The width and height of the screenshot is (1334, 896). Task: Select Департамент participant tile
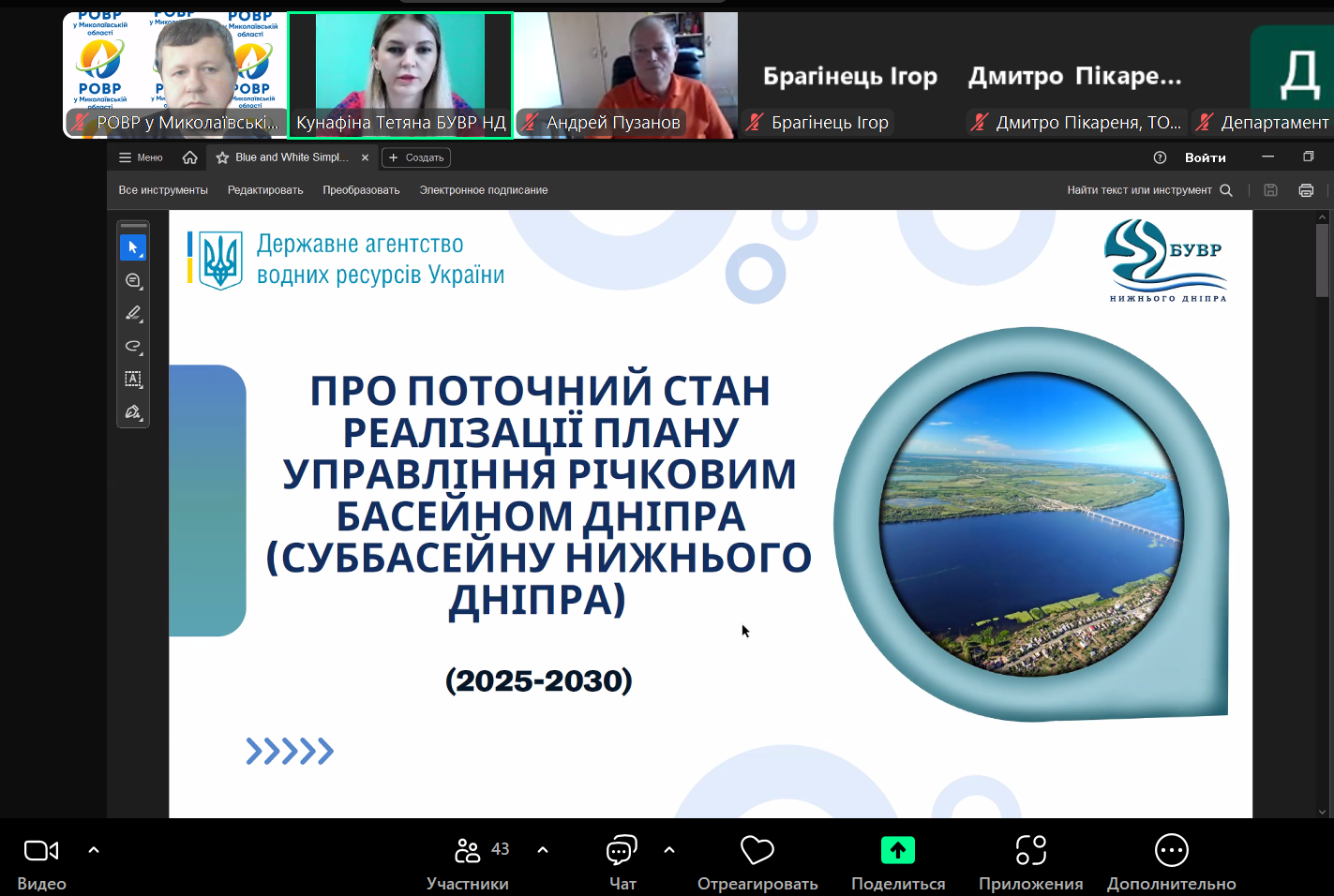point(1262,75)
